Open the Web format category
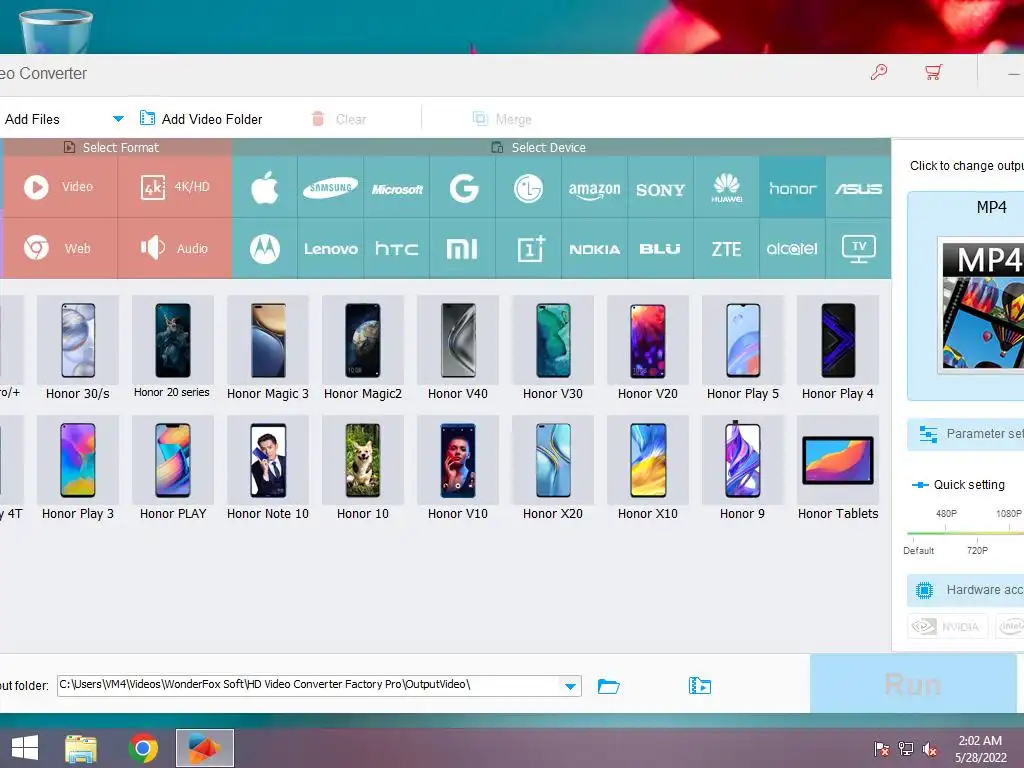This screenshot has width=1024, height=768. [60, 249]
